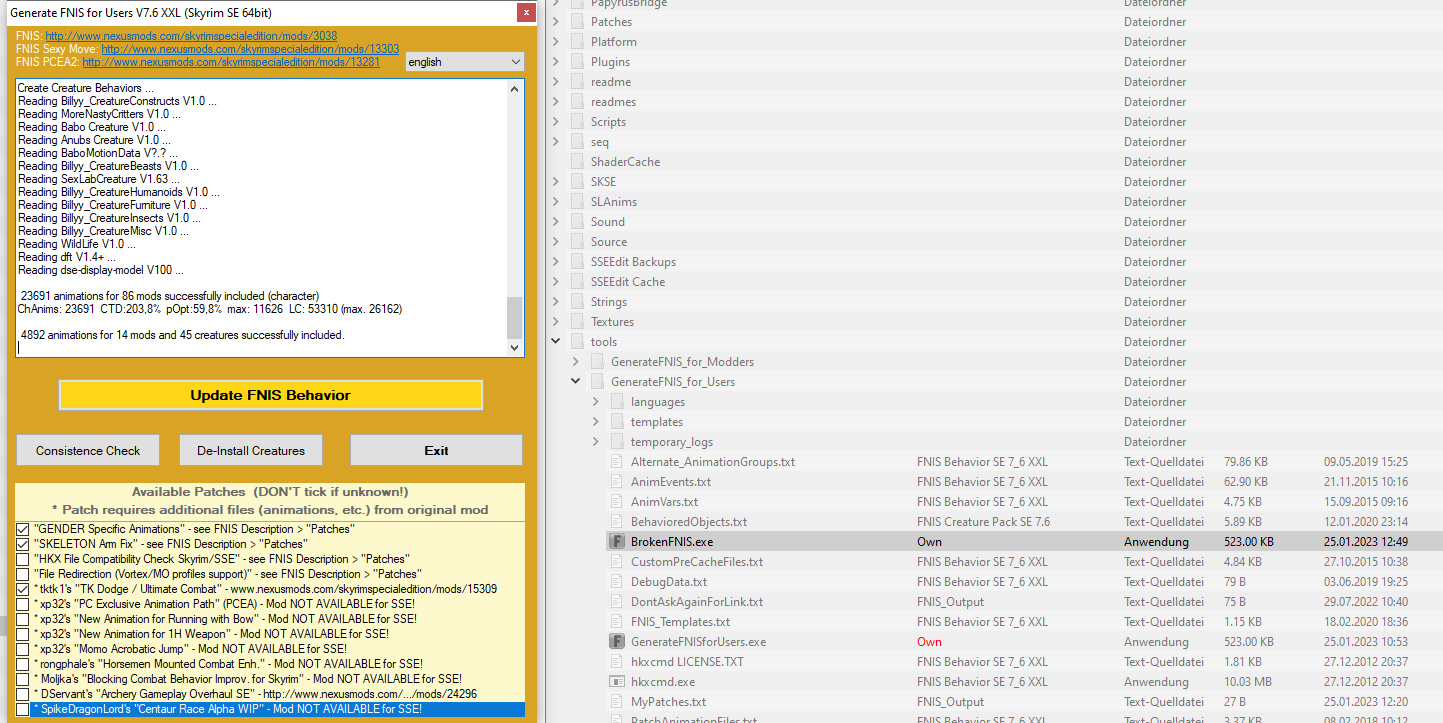Click the Textures folder icon

click(577, 321)
